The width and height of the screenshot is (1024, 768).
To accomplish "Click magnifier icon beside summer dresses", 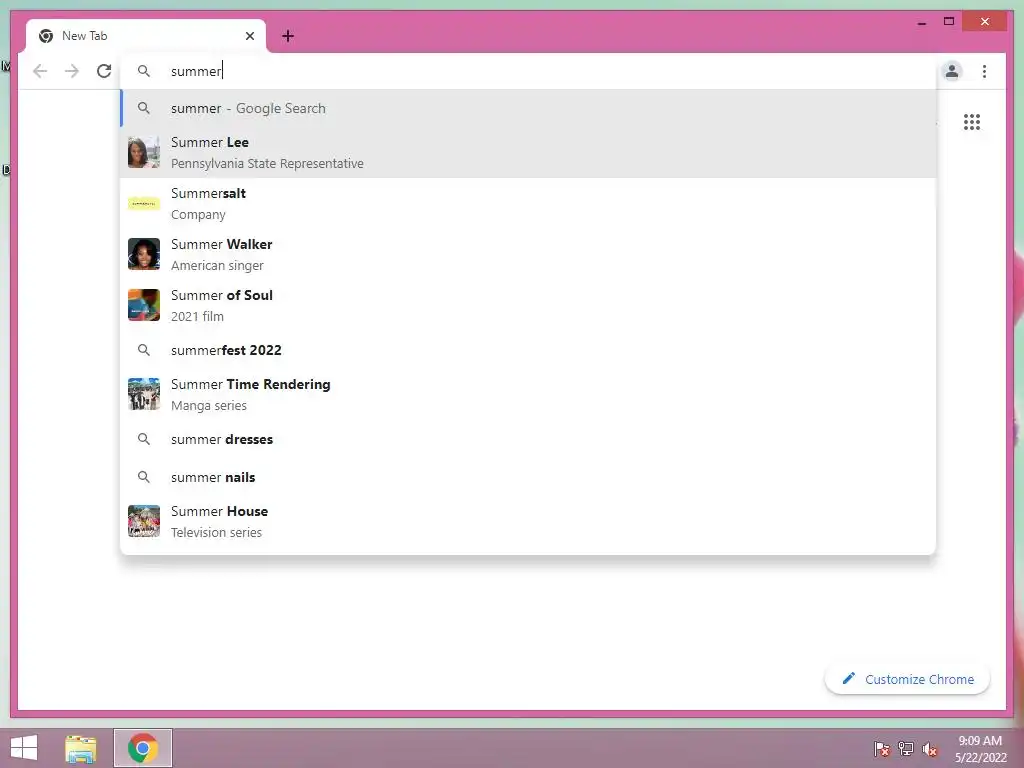I will (144, 439).
